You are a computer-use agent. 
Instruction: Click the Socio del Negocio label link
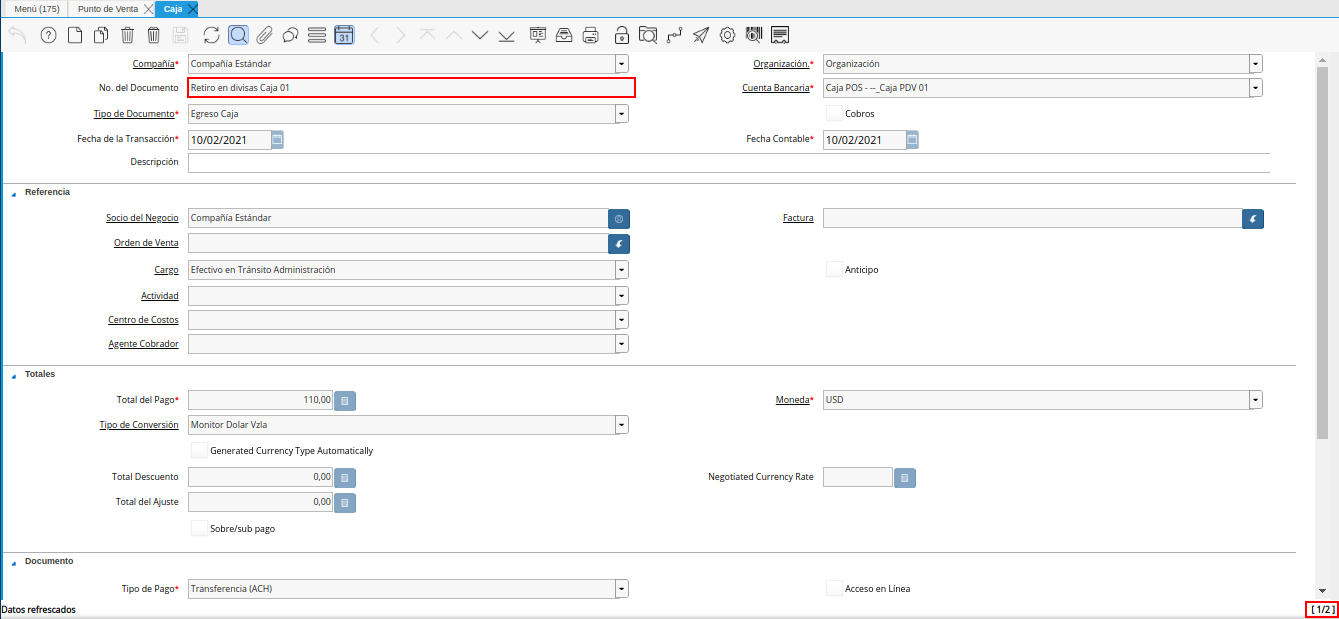[x=142, y=218]
